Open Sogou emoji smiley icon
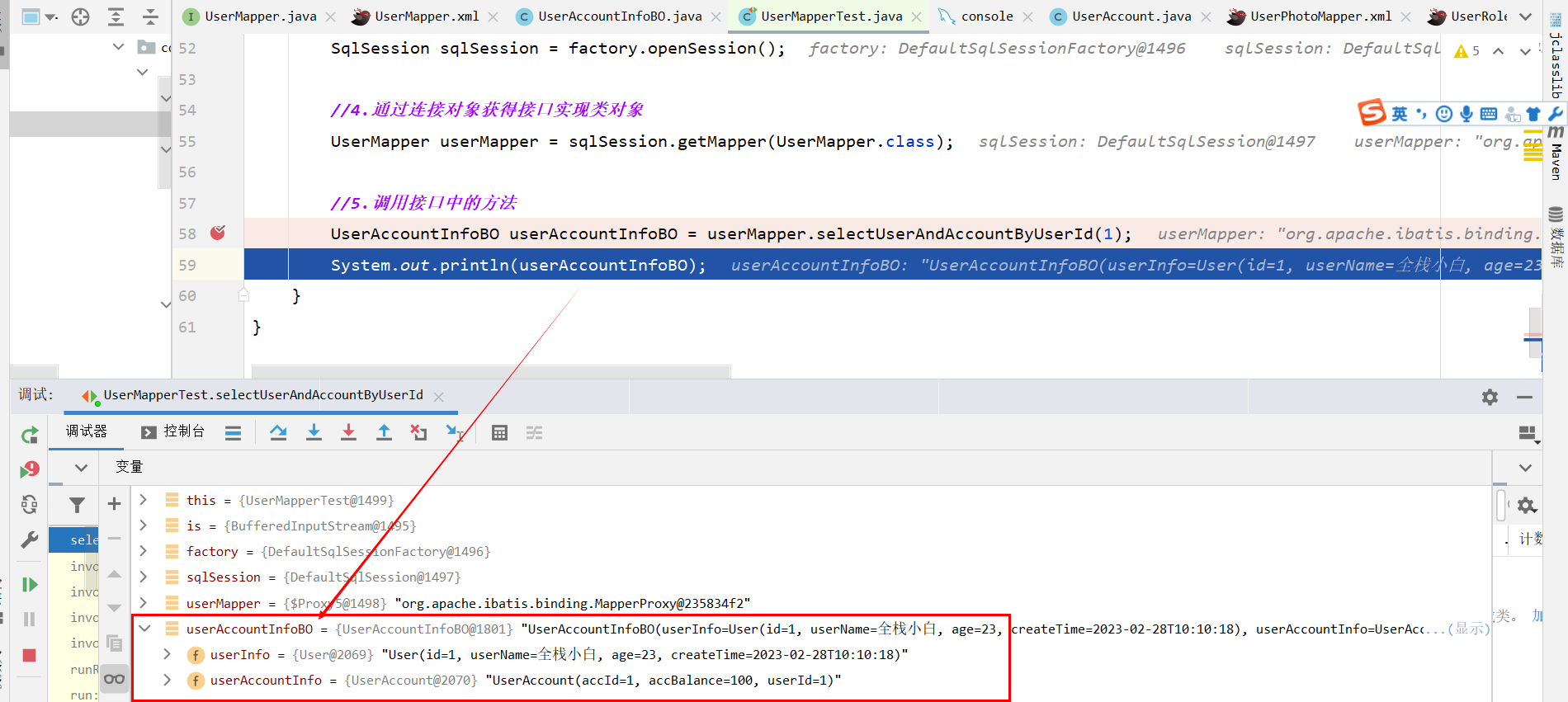The image size is (1568, 702). point(1444,114)
